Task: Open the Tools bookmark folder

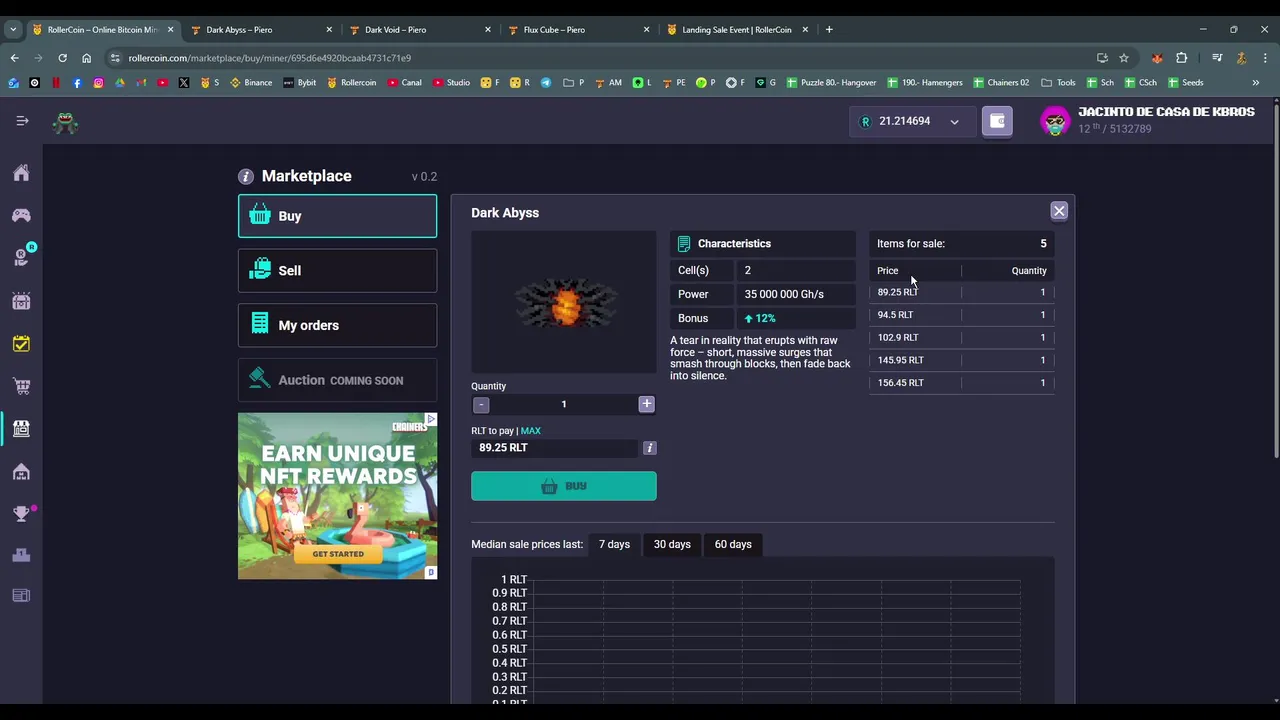Action: point(1058,83)
